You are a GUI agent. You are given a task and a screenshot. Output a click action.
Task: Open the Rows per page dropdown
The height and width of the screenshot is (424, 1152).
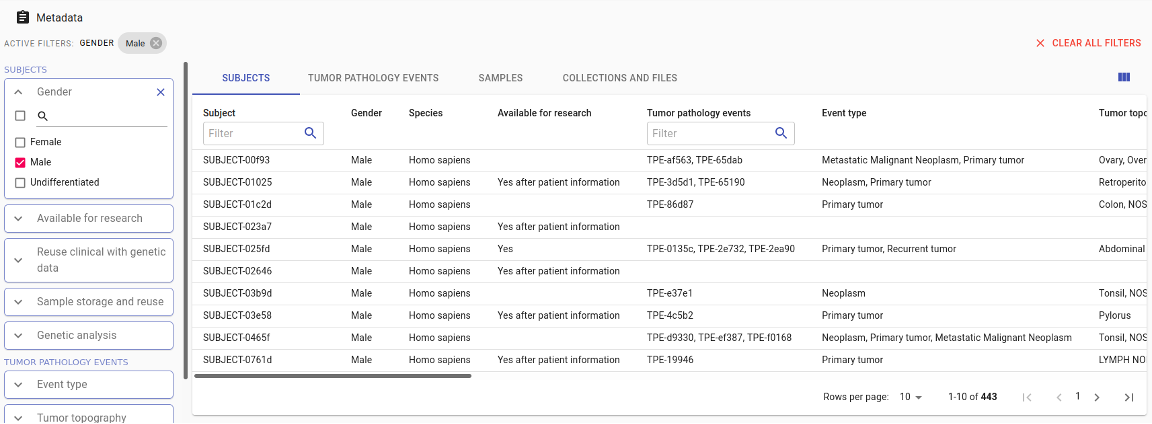[x=911, y=397]
